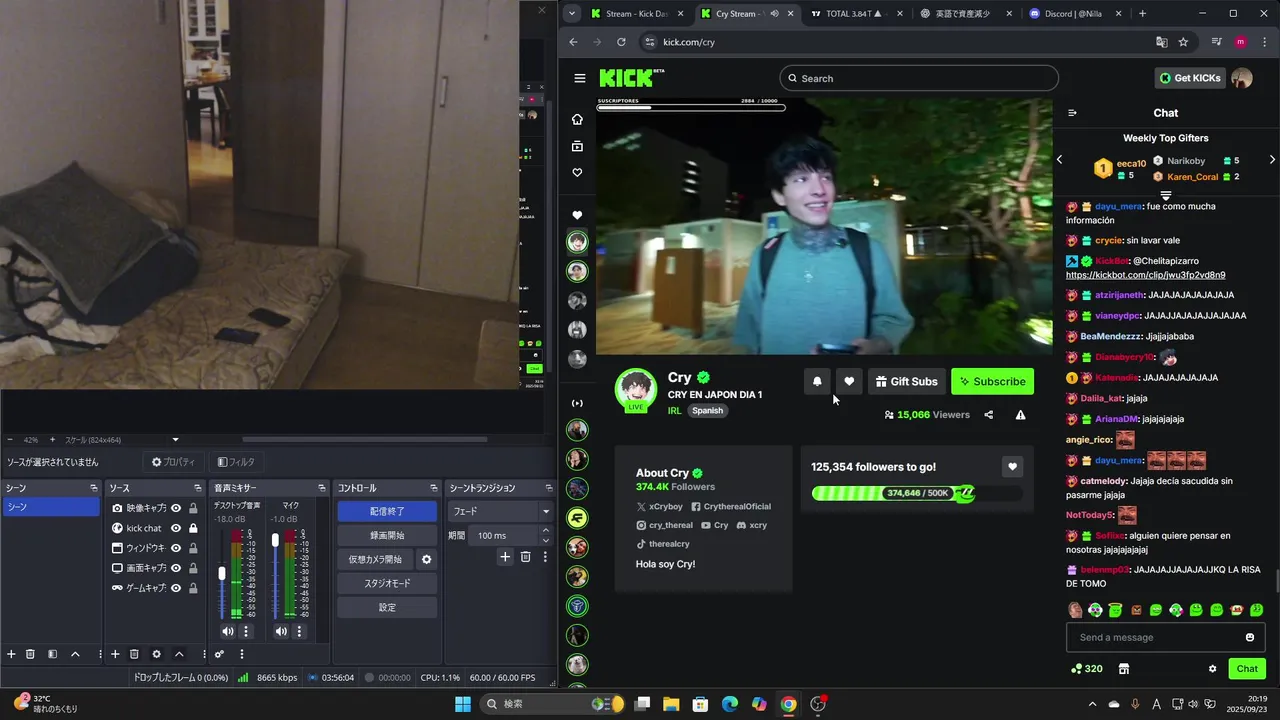Open Browse icon in the Kick sidebar
The height and width of the screenshot is (720, 1280).
pos(577,146)
